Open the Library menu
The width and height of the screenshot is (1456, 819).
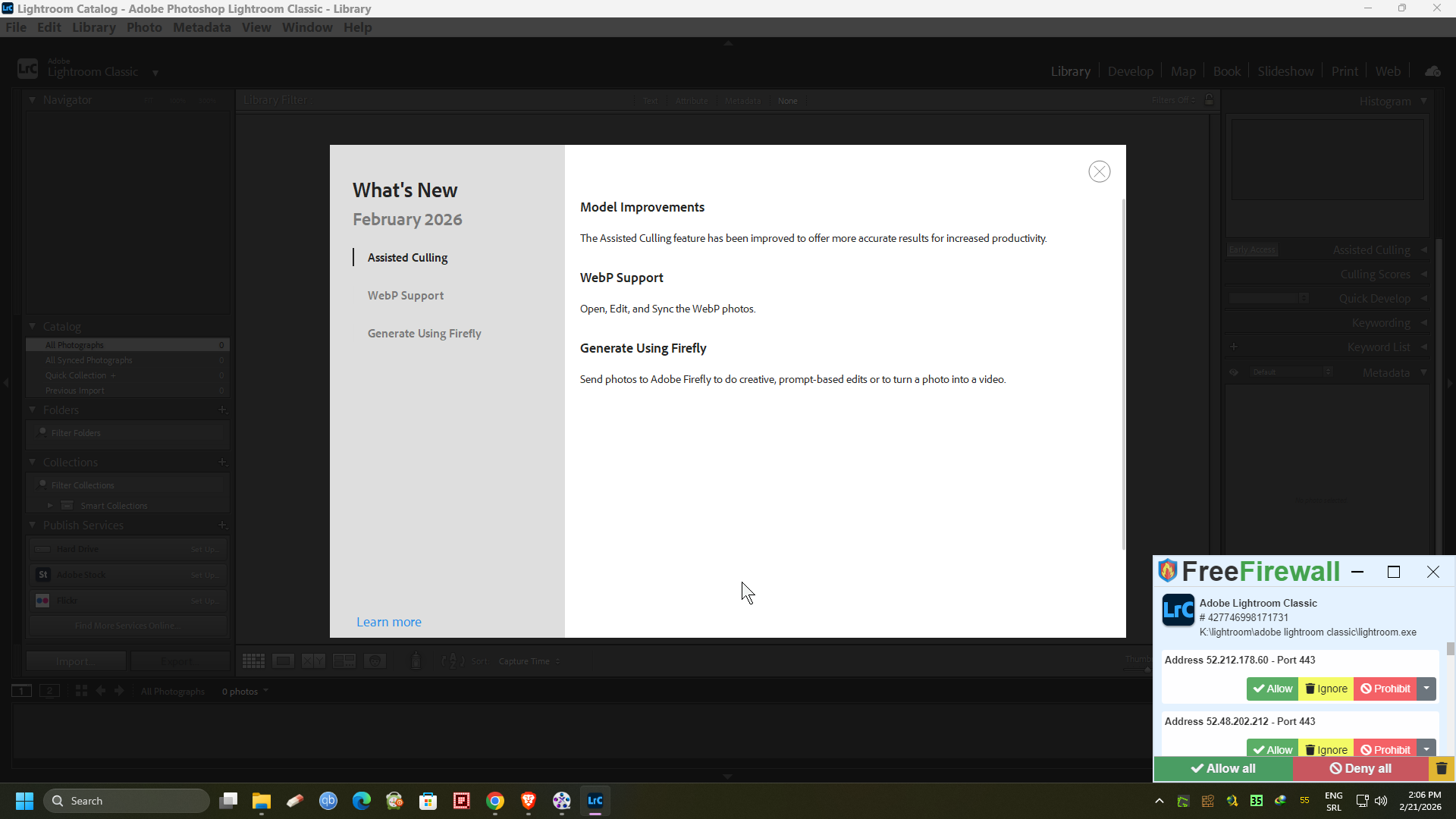(x=94, y=27)
